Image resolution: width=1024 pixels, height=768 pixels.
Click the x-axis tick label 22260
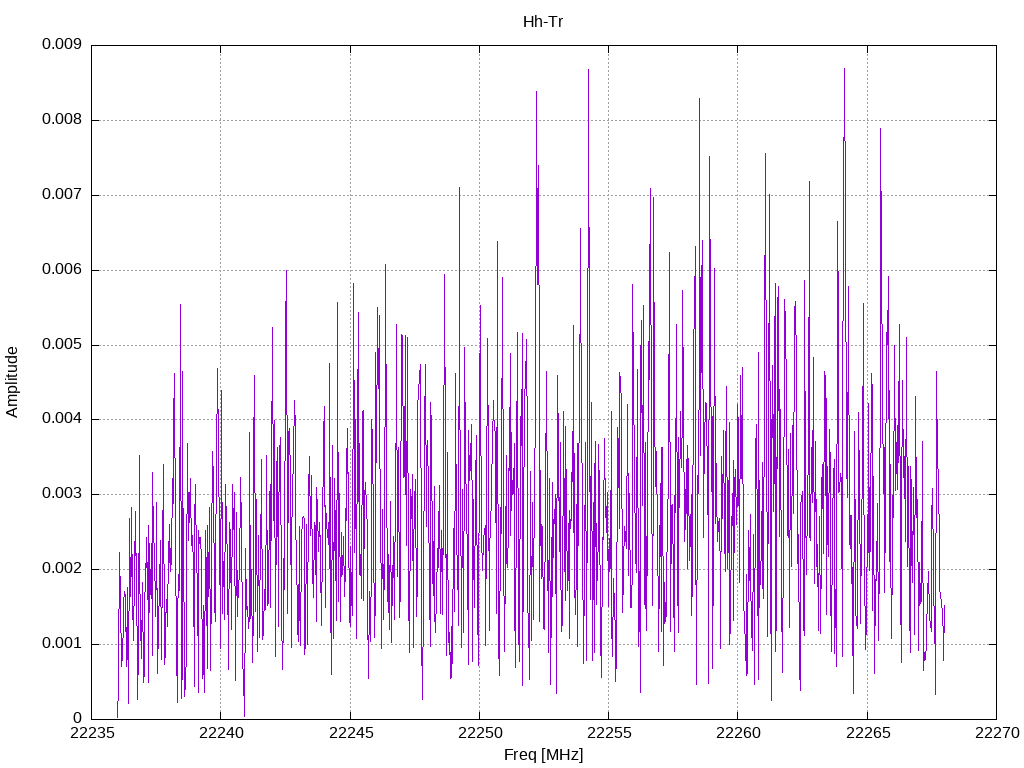coord(739,733)
